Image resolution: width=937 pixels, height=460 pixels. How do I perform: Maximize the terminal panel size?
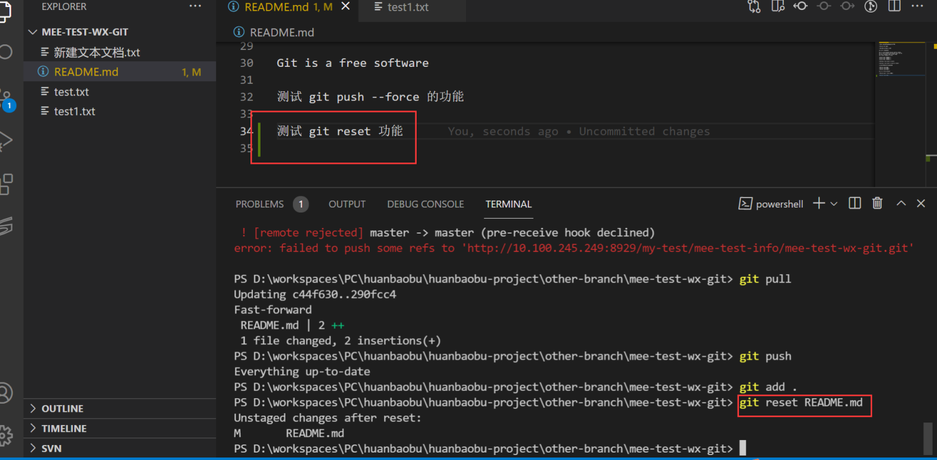coord(900,204)
